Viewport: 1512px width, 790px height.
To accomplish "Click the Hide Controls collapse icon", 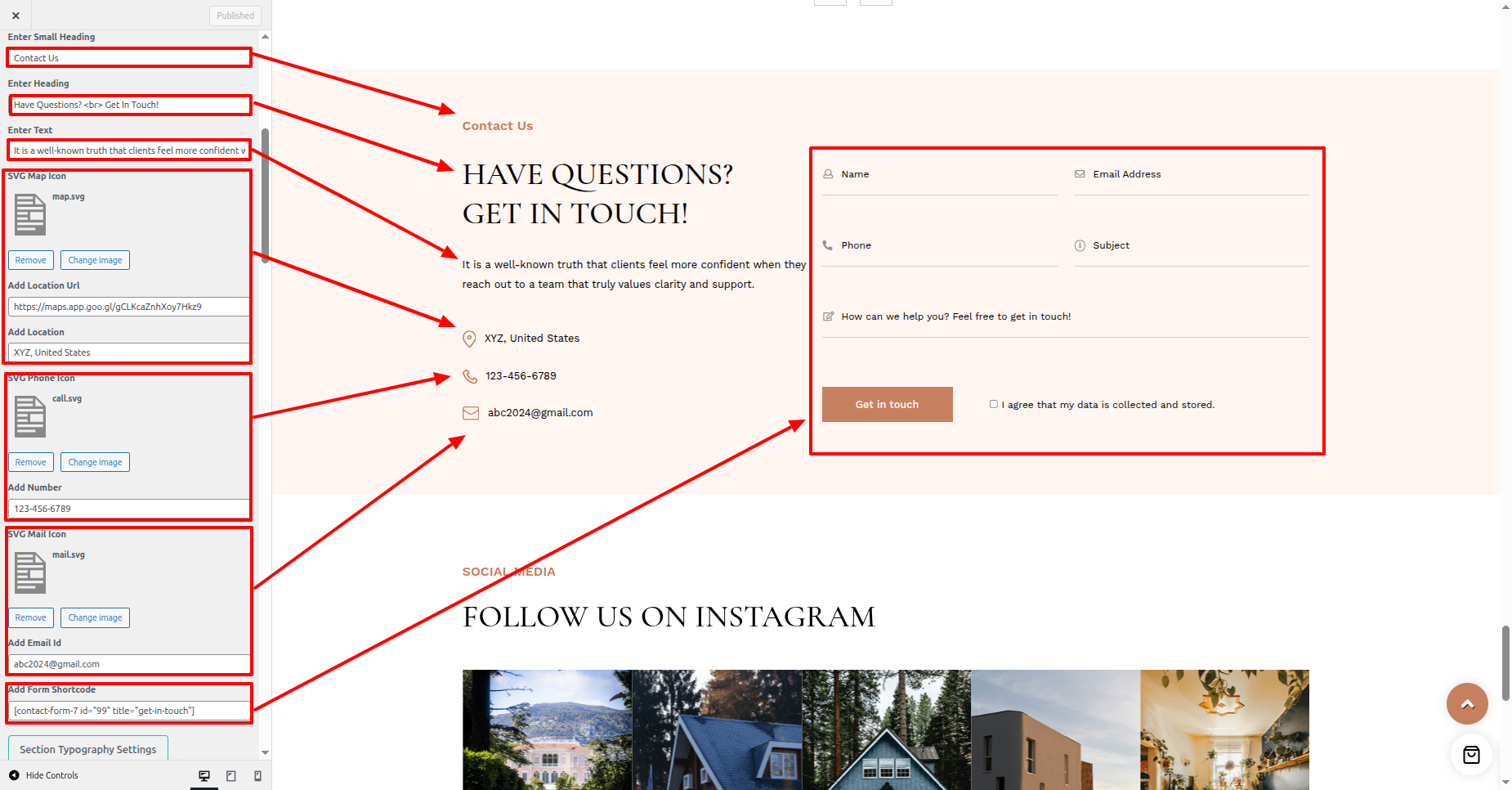I will click(14, 775).
